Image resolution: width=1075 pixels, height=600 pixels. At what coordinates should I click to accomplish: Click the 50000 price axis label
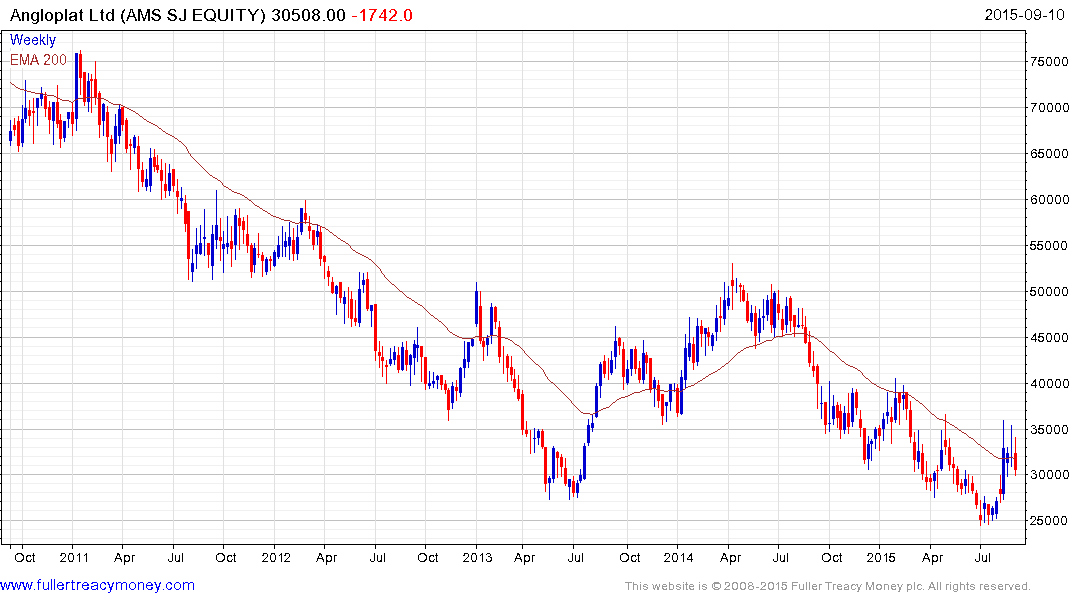coord(1049,291)
